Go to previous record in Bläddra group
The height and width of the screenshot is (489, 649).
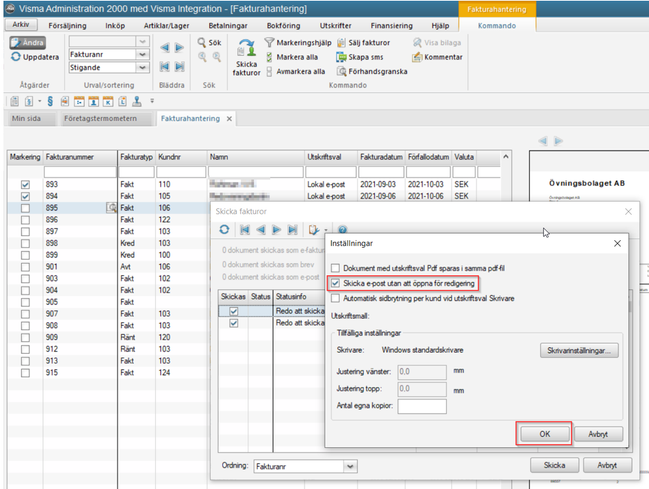pyautogui.click(x=165, y=48)
